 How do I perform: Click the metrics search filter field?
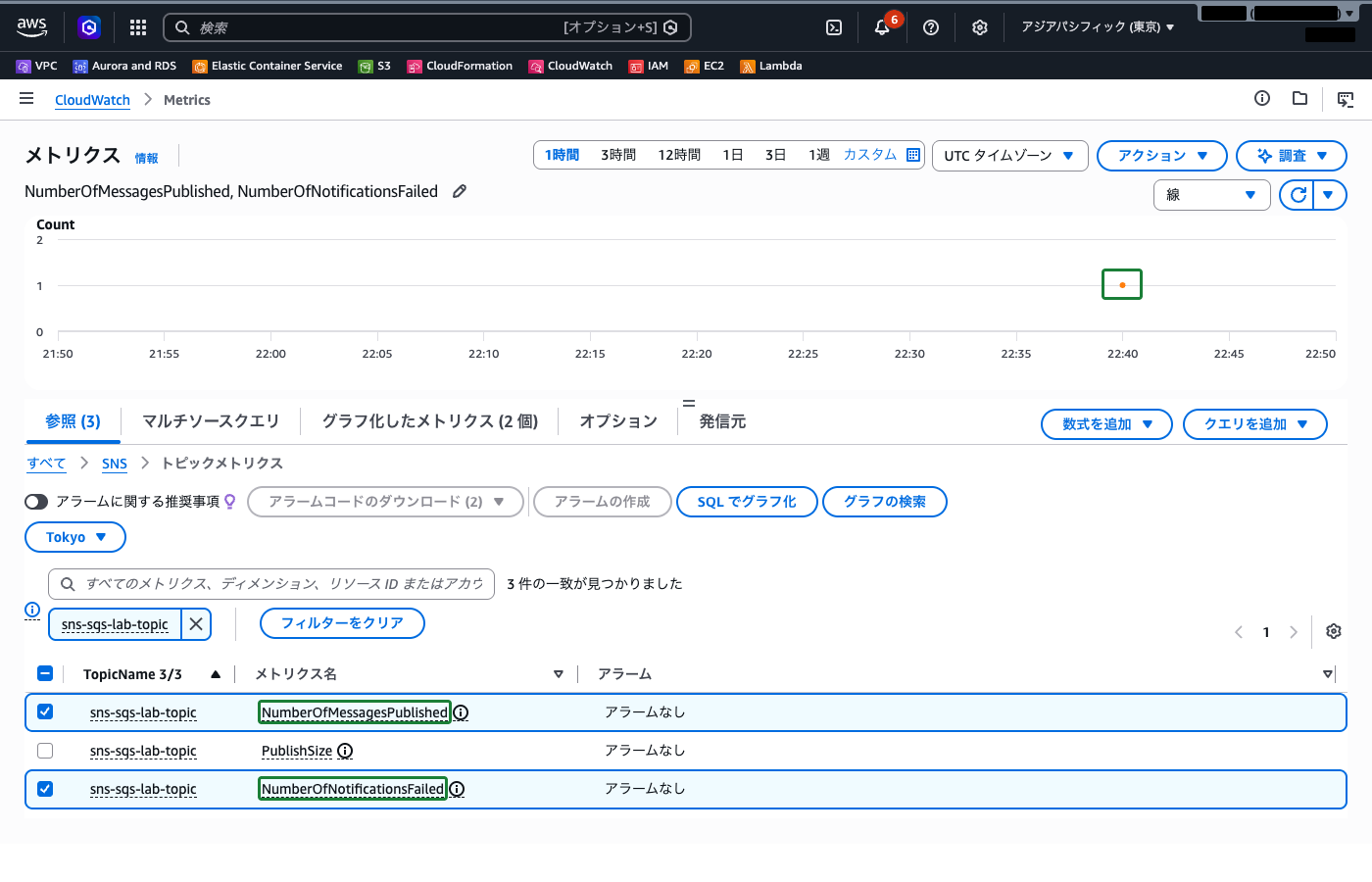(x=271, y=584)
